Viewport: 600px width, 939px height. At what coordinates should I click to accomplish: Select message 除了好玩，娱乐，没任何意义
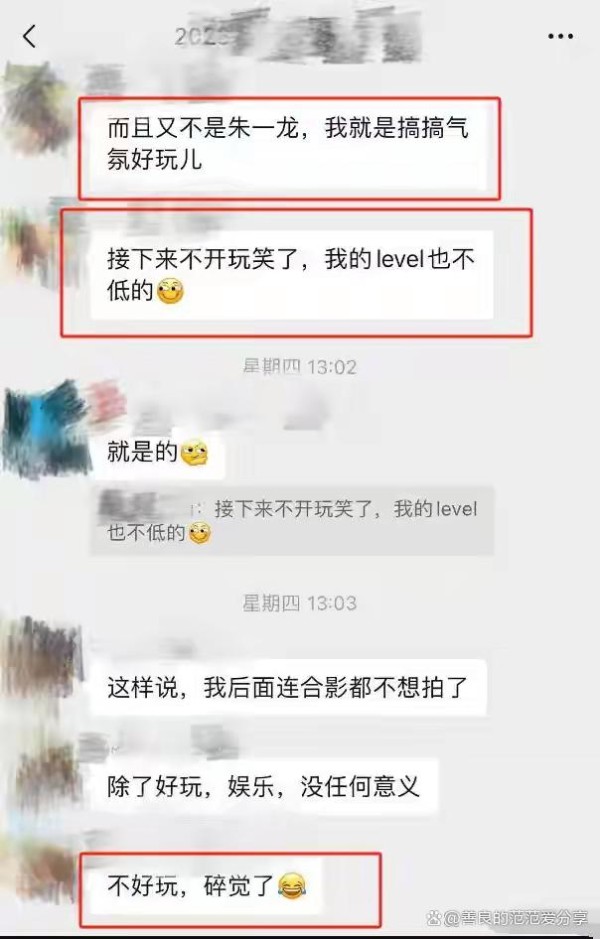(x=264, y=786)
